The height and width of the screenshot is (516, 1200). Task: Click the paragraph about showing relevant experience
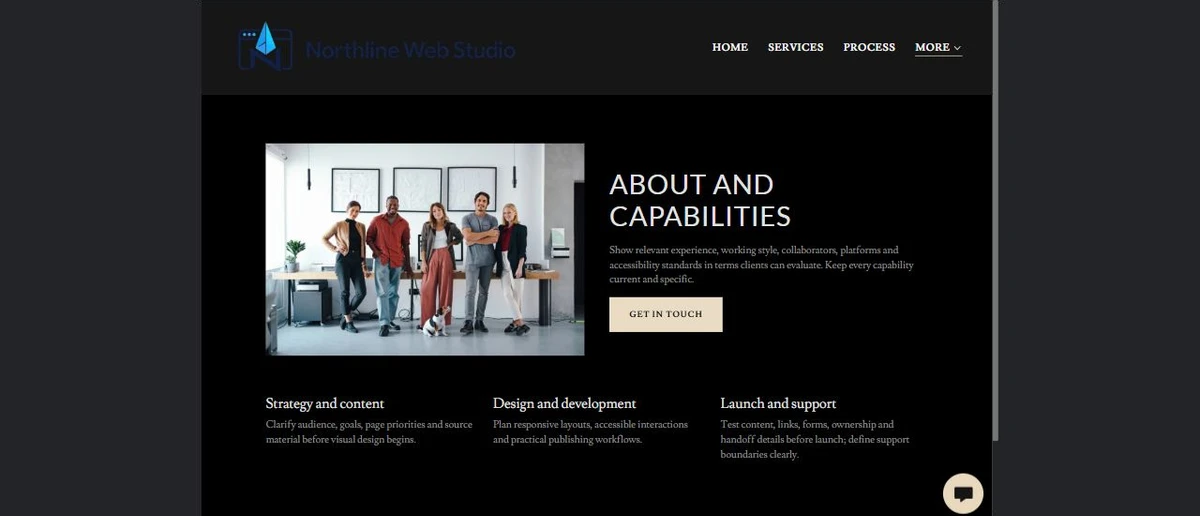[762, 265]
